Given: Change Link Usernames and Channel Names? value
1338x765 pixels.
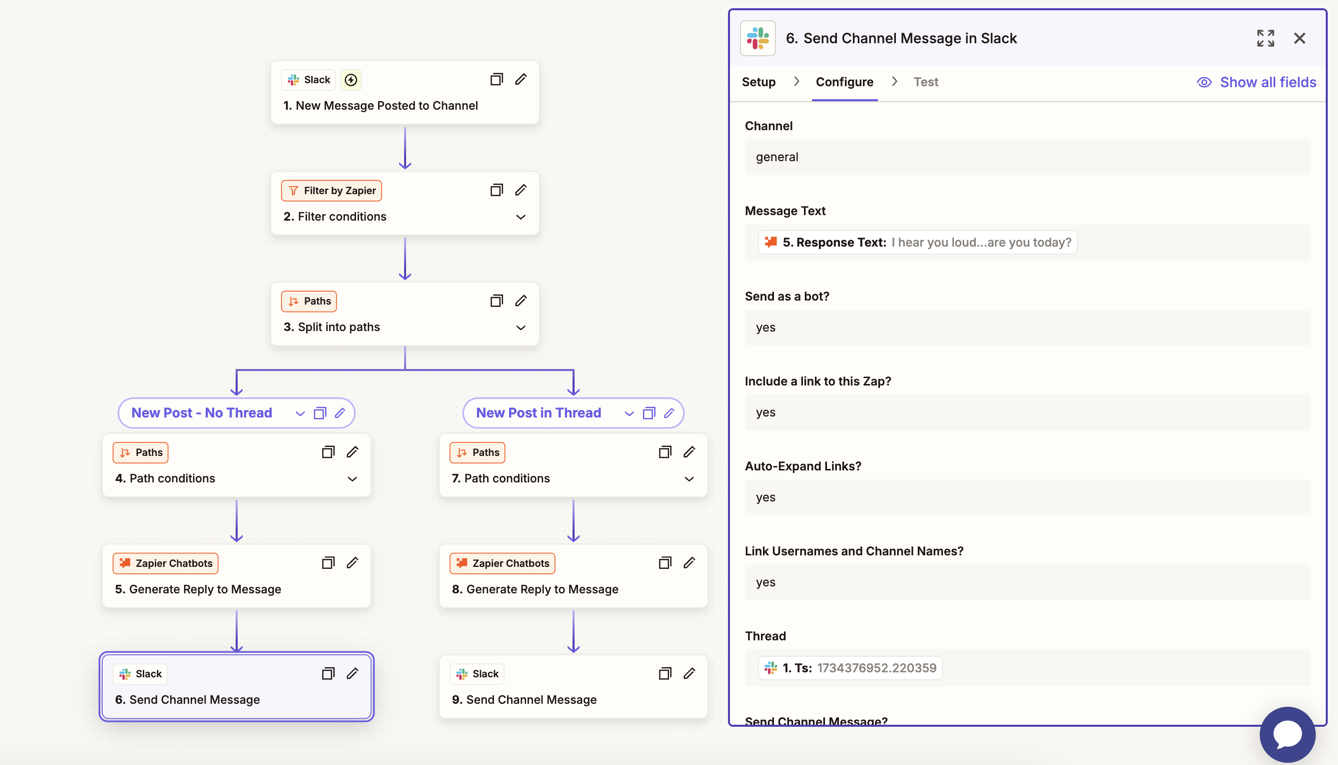Looking at the screenshot, I should pyautogui.click(x=1027, y=582).
